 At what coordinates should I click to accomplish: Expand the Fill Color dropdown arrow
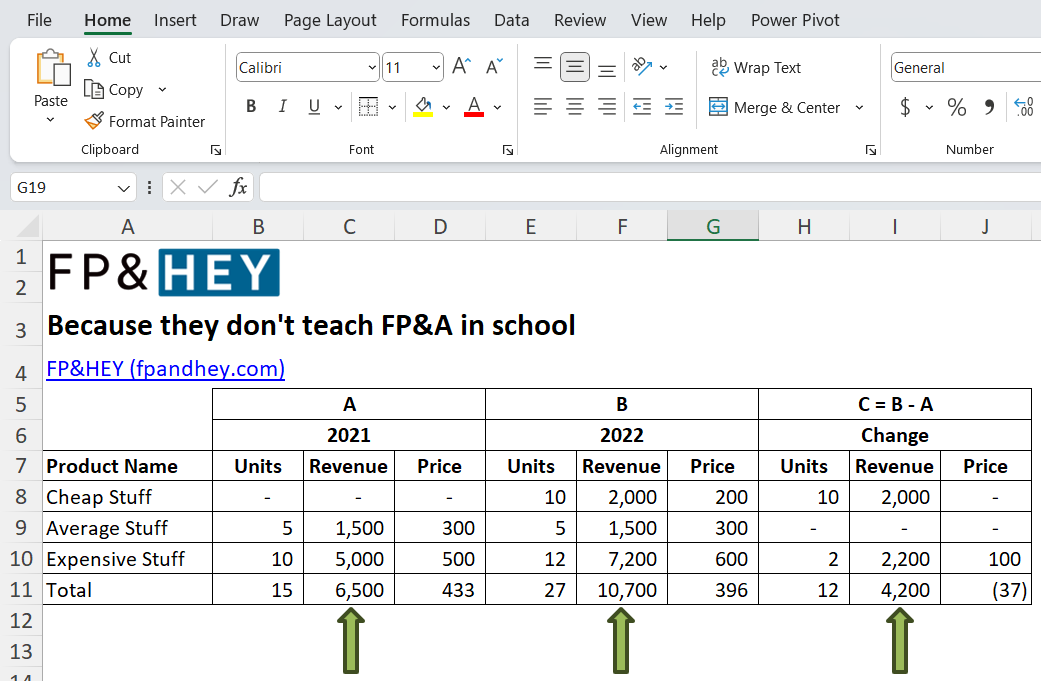[446, 107]
